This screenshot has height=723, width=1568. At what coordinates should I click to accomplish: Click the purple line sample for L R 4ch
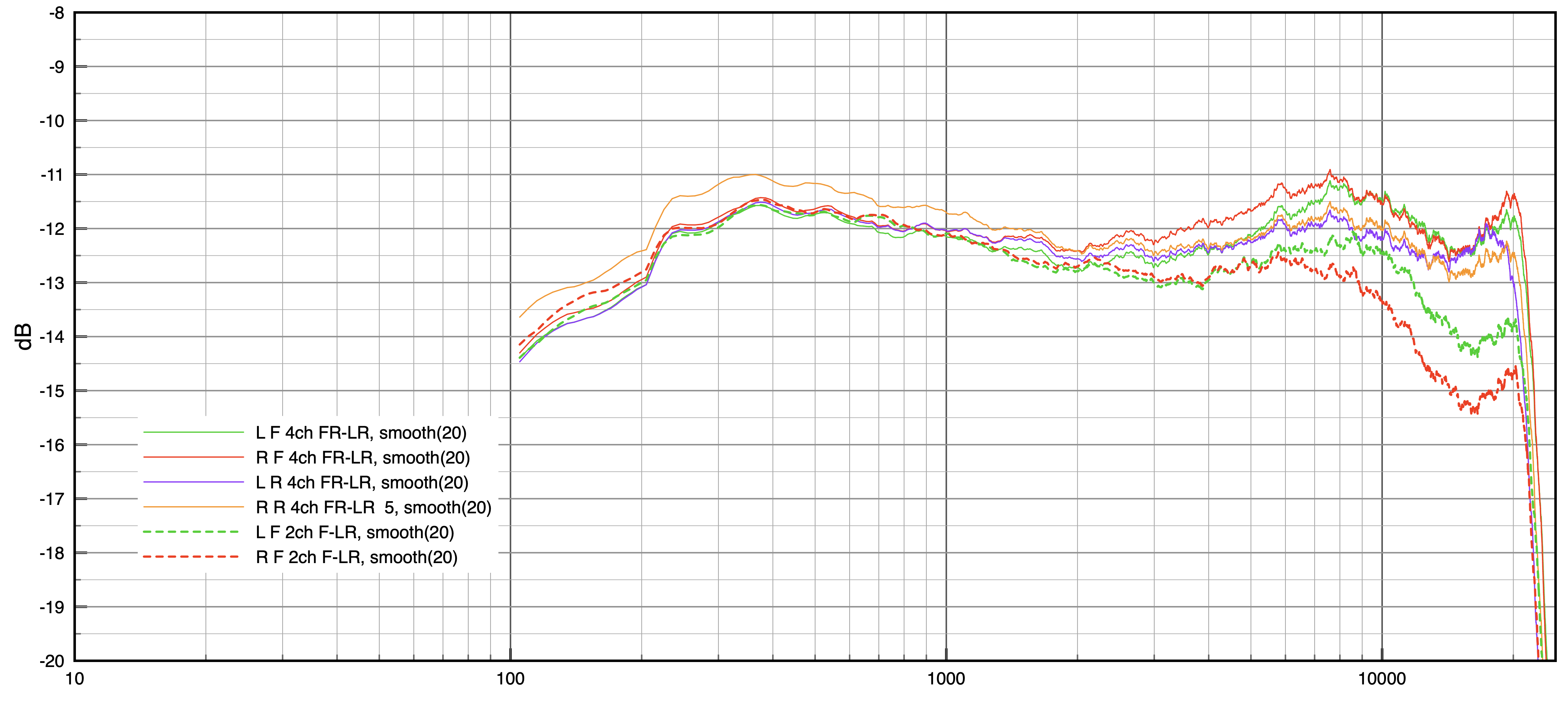coord(193,483)
